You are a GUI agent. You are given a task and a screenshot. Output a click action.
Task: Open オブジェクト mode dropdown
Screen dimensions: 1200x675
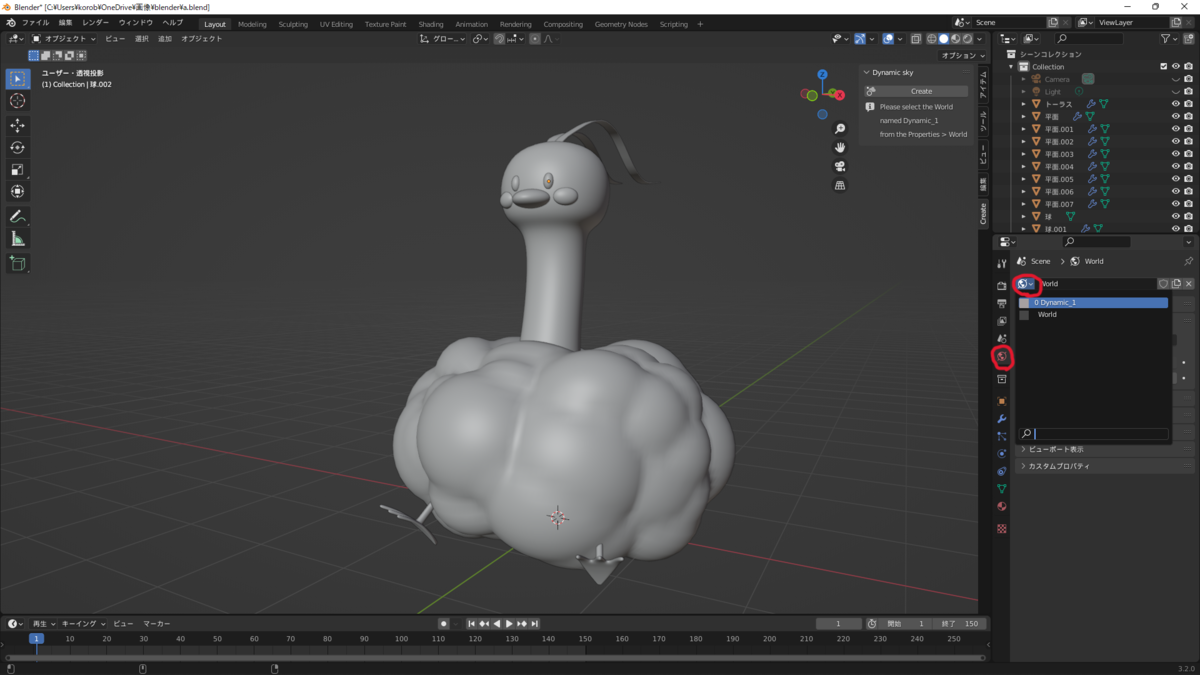click(65, 39)
